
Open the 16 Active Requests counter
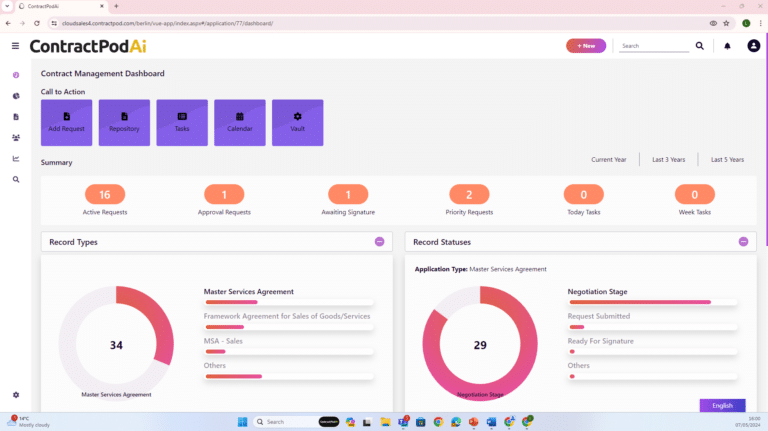[x=105, y=194]
